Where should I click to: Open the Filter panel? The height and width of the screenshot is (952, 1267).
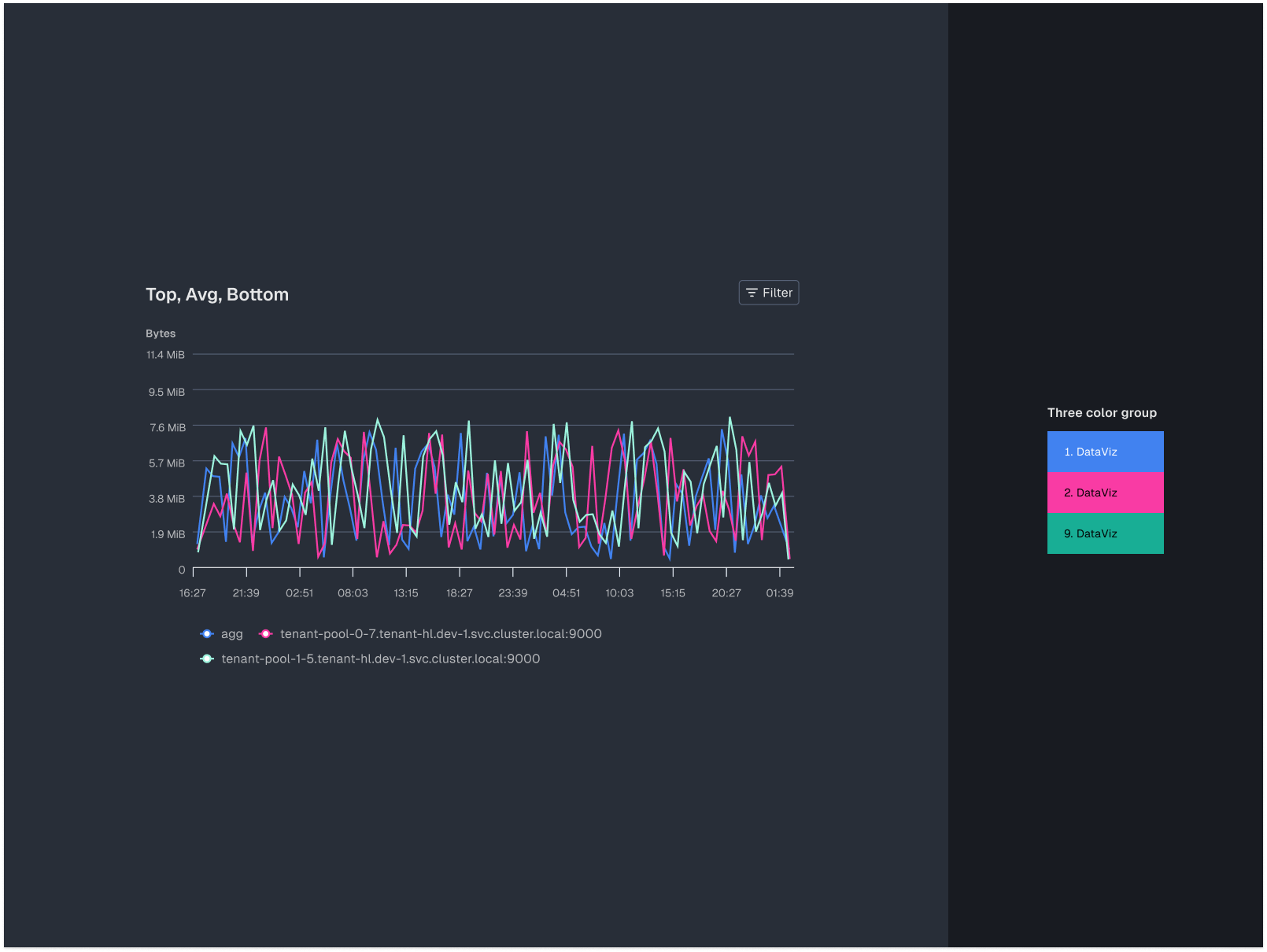(x=769, y=292)
